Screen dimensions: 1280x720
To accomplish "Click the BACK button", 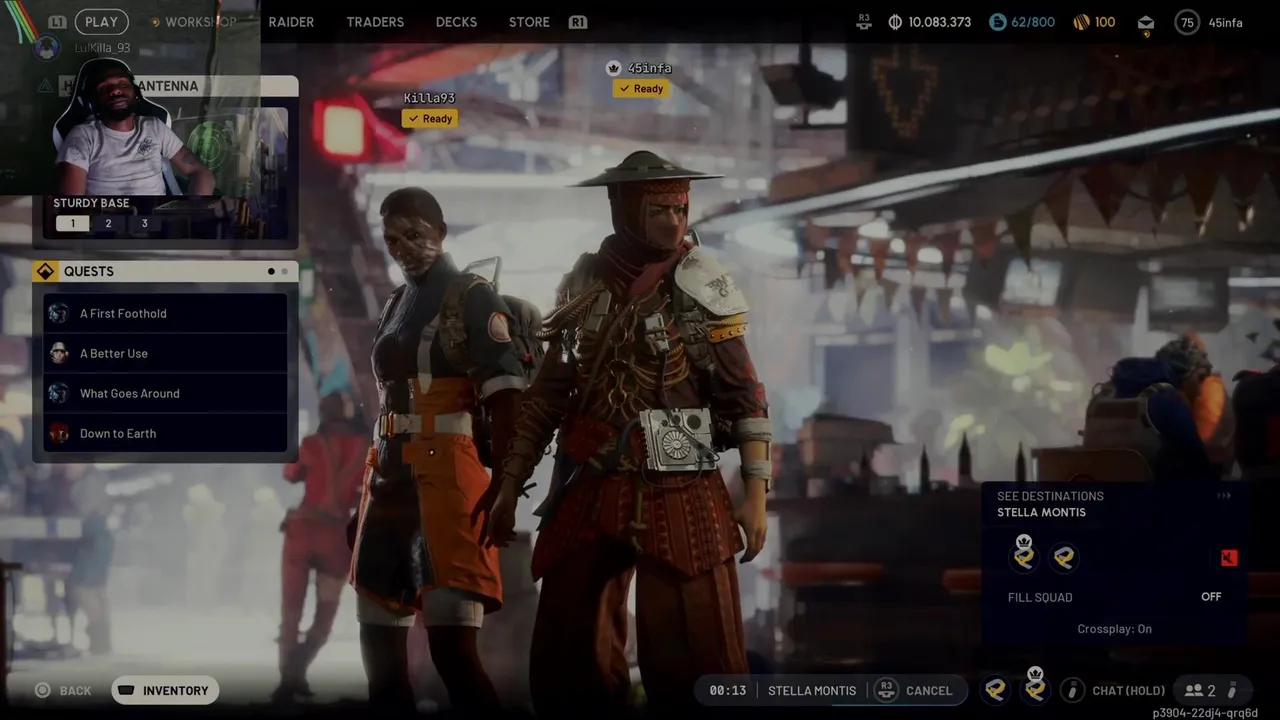I will [x=75, y=691].
